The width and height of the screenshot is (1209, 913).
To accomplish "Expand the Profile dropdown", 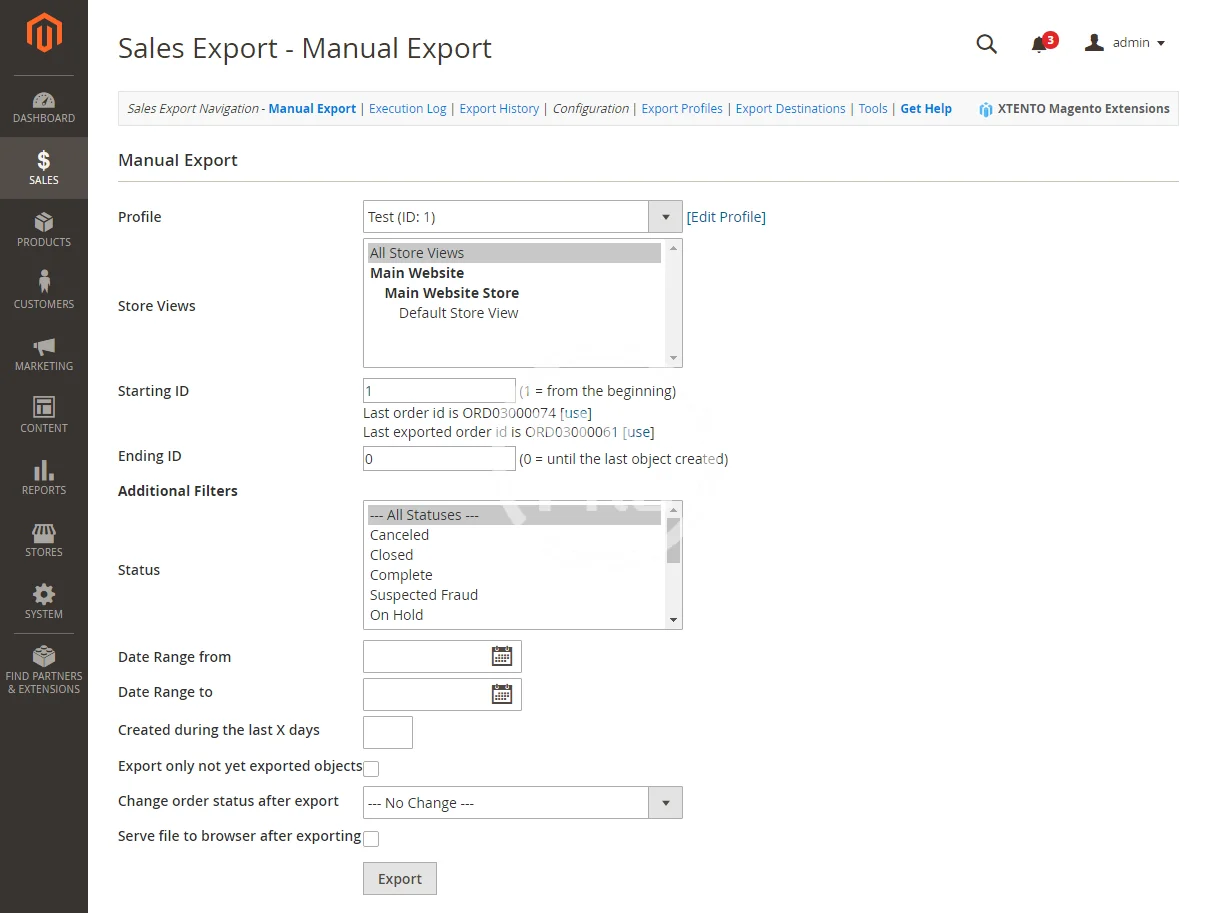I will (x=665, y=217).
